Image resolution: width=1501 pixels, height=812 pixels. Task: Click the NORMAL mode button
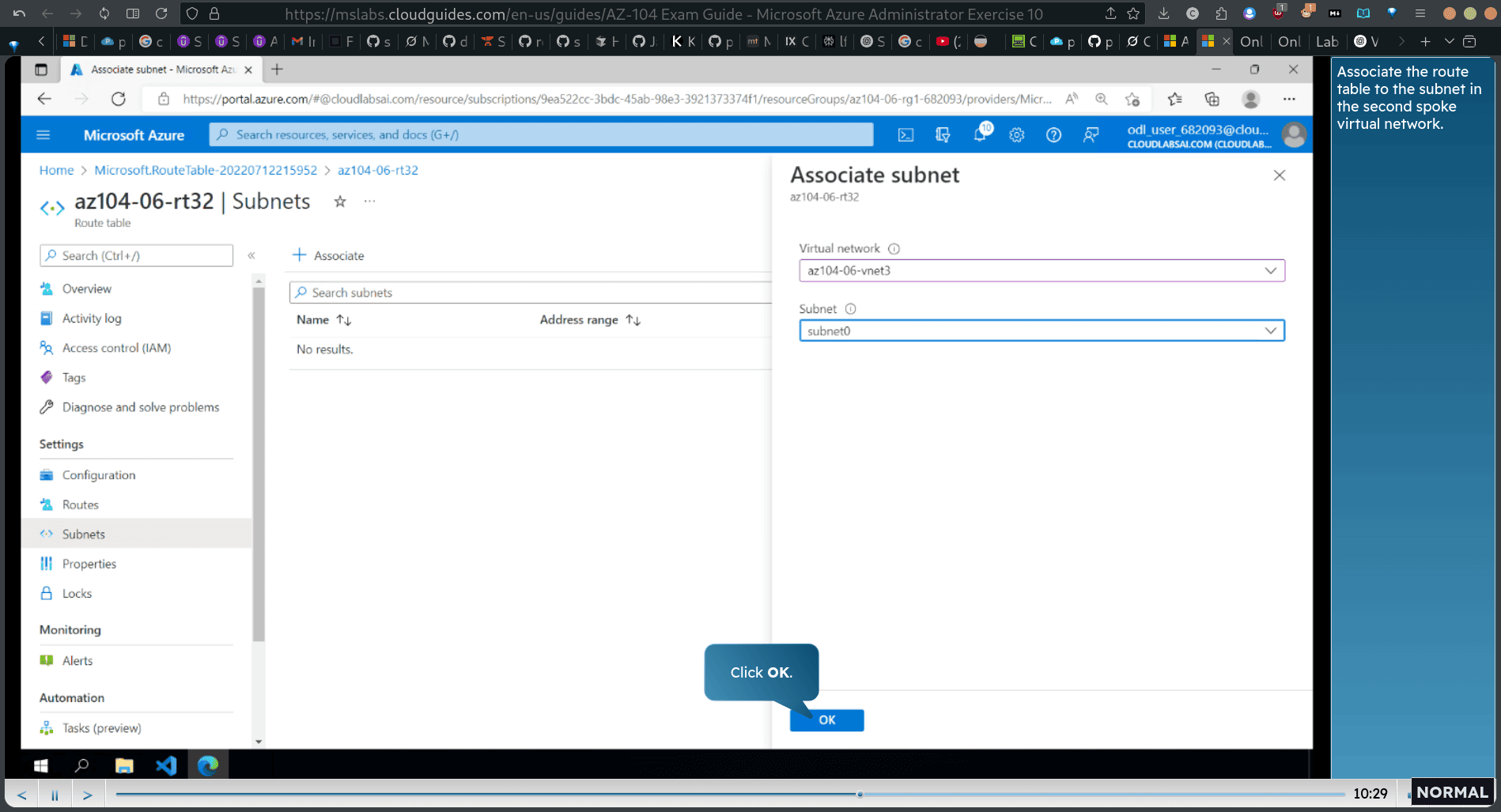coord(1452,792)
